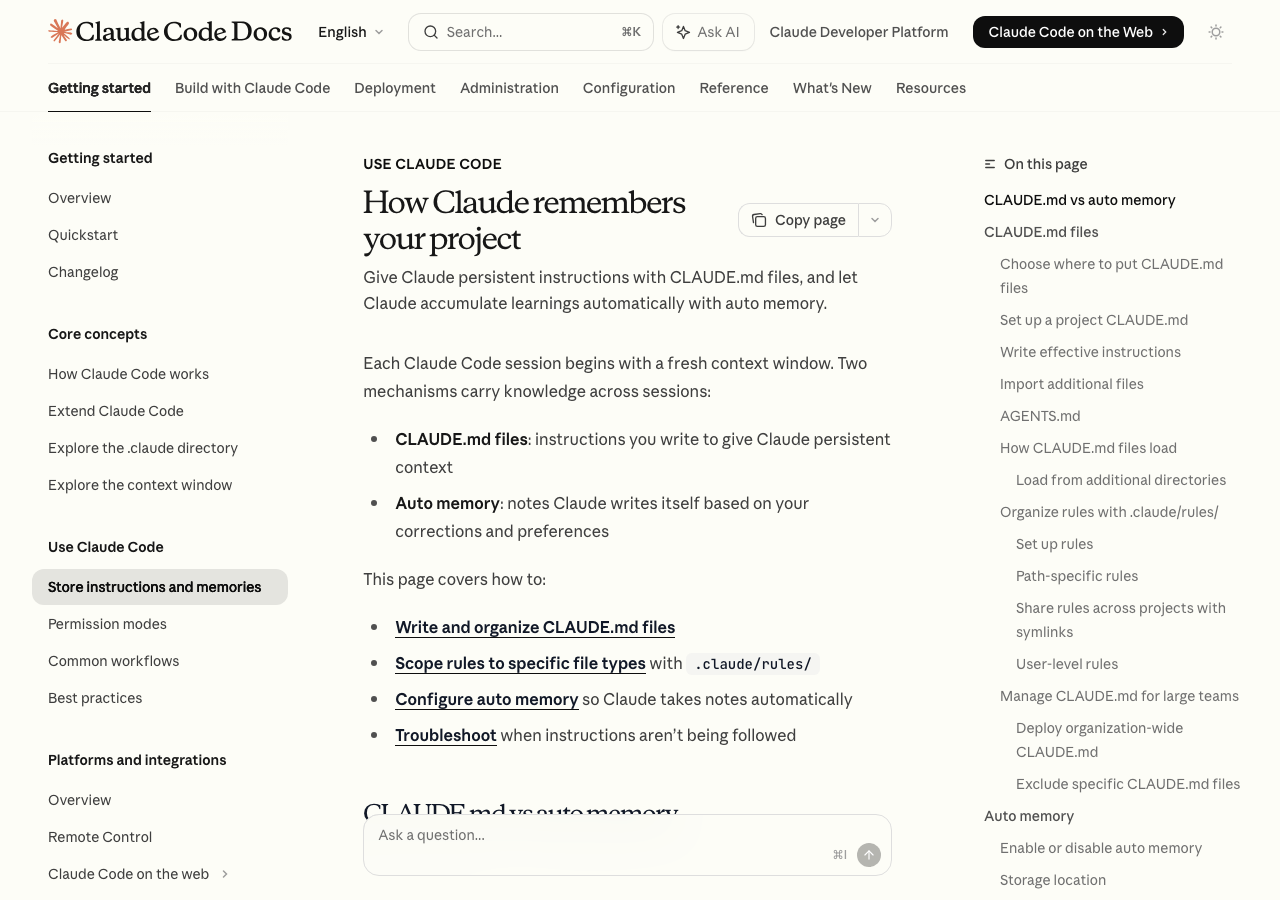The height and width of the screenshot is (900, 1280).
Task: Jump to Path-specific rules in page outline
Action: pyautogui.click(x=1077, y=576)
